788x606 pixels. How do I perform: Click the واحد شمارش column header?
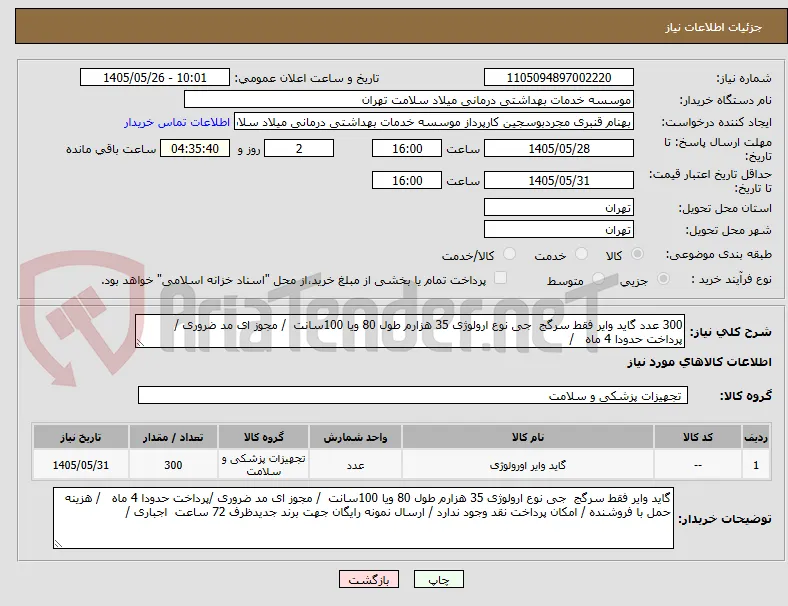tap(355, 437)
